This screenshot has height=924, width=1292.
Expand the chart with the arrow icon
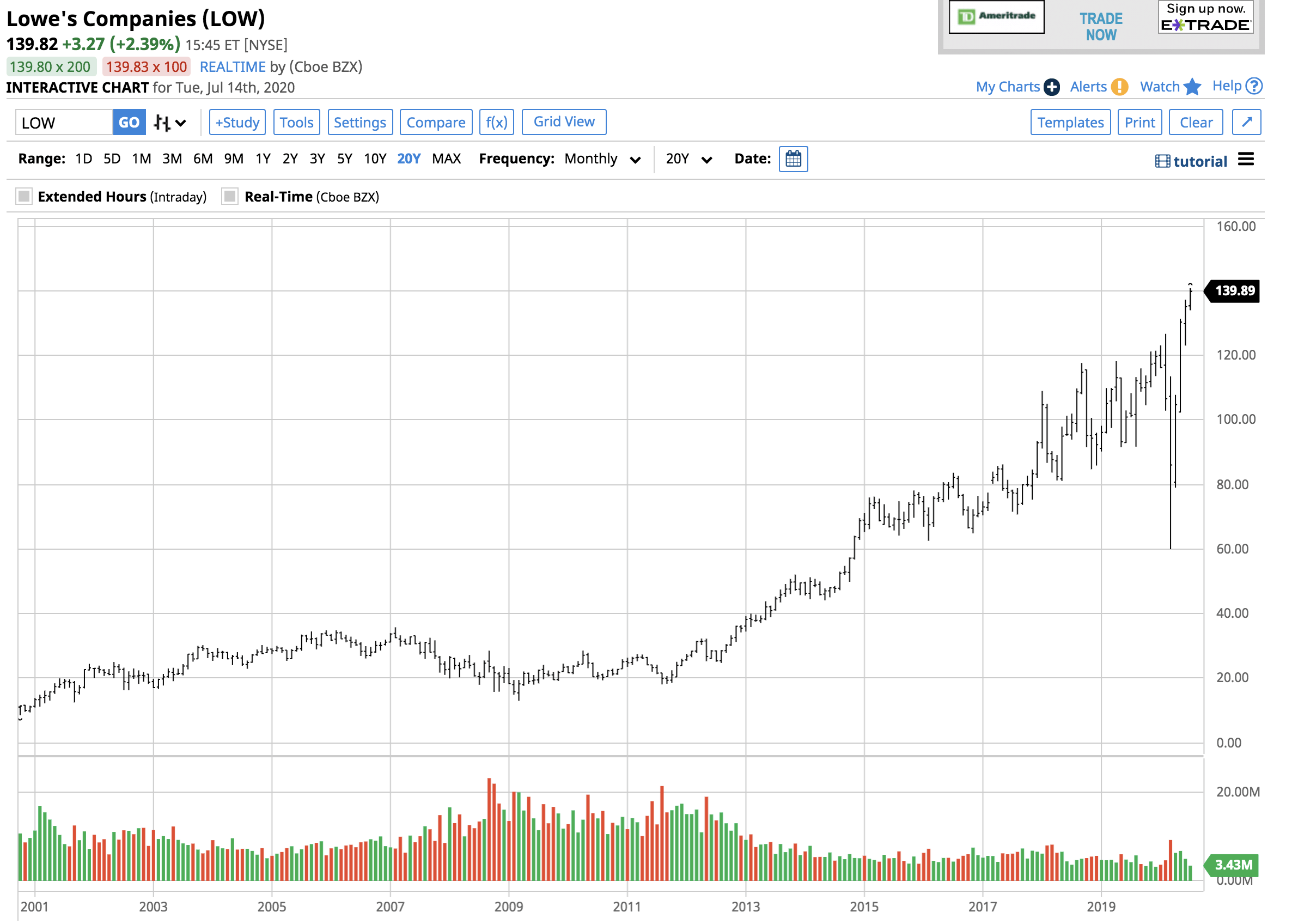1246,123
